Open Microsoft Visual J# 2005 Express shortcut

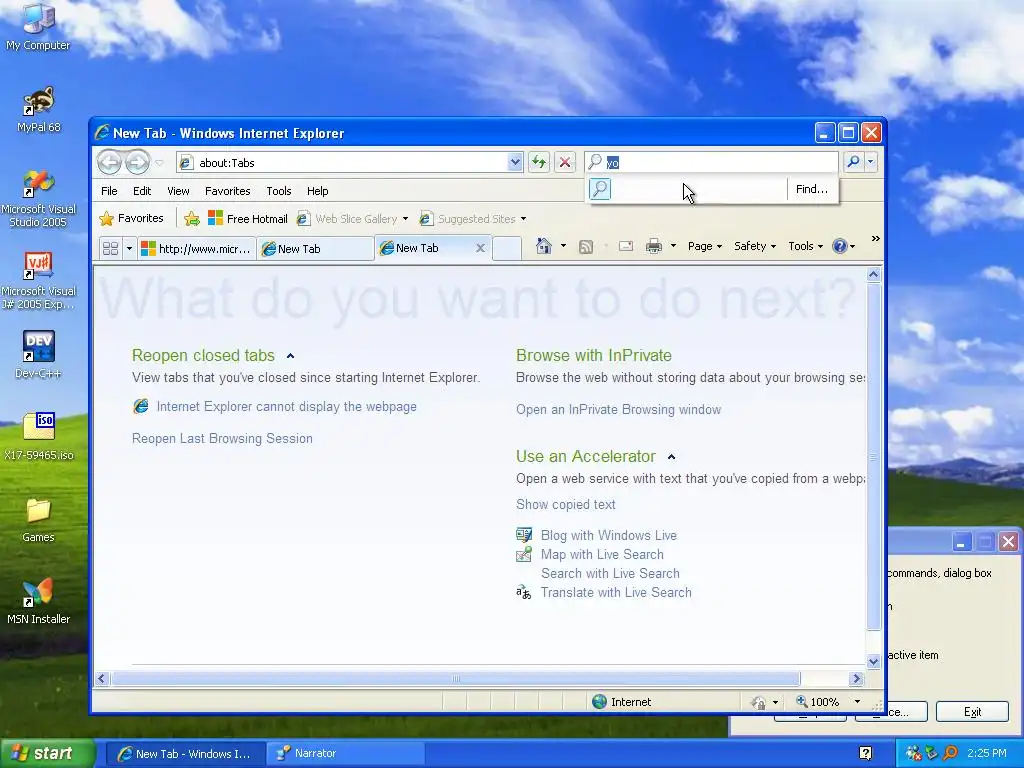pyautogui.click(x=38, y=281)
